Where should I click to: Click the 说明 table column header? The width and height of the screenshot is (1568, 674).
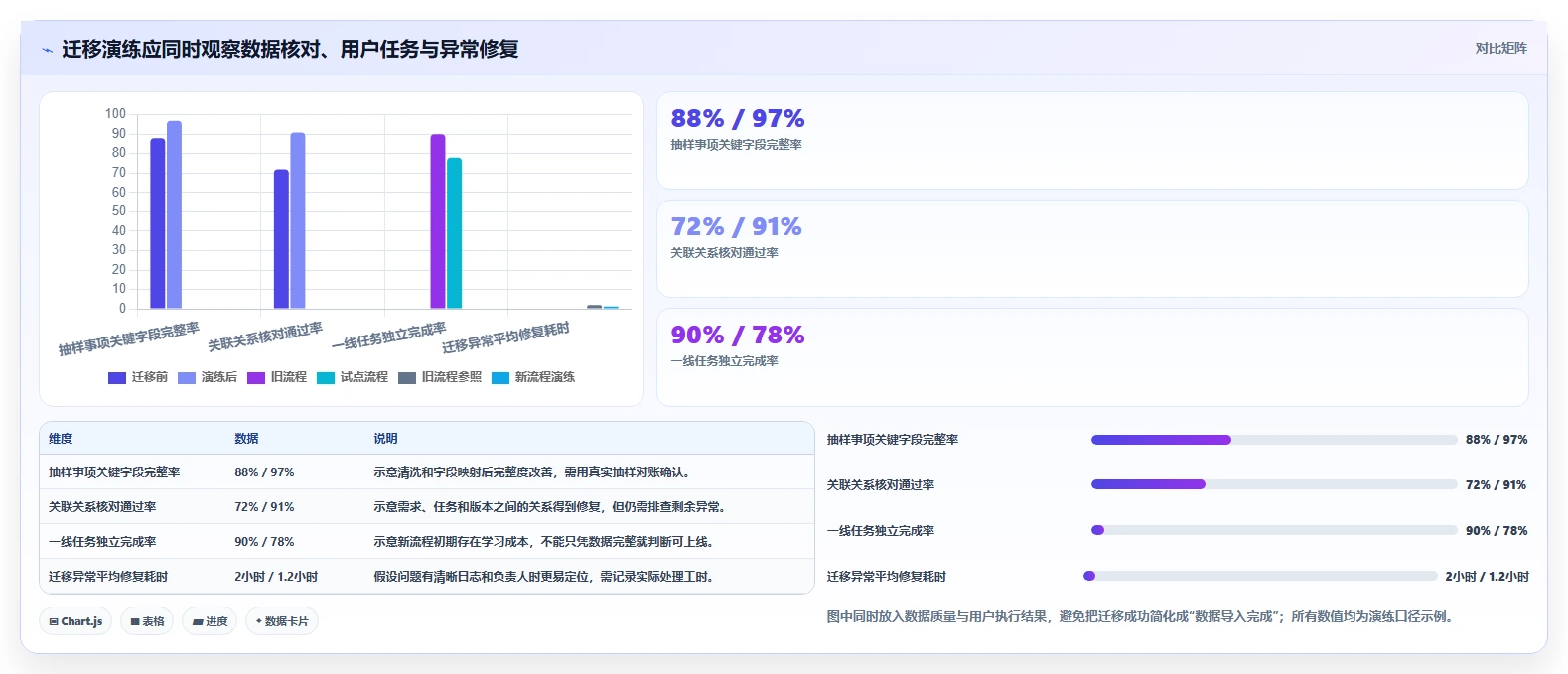coord(385,439)
